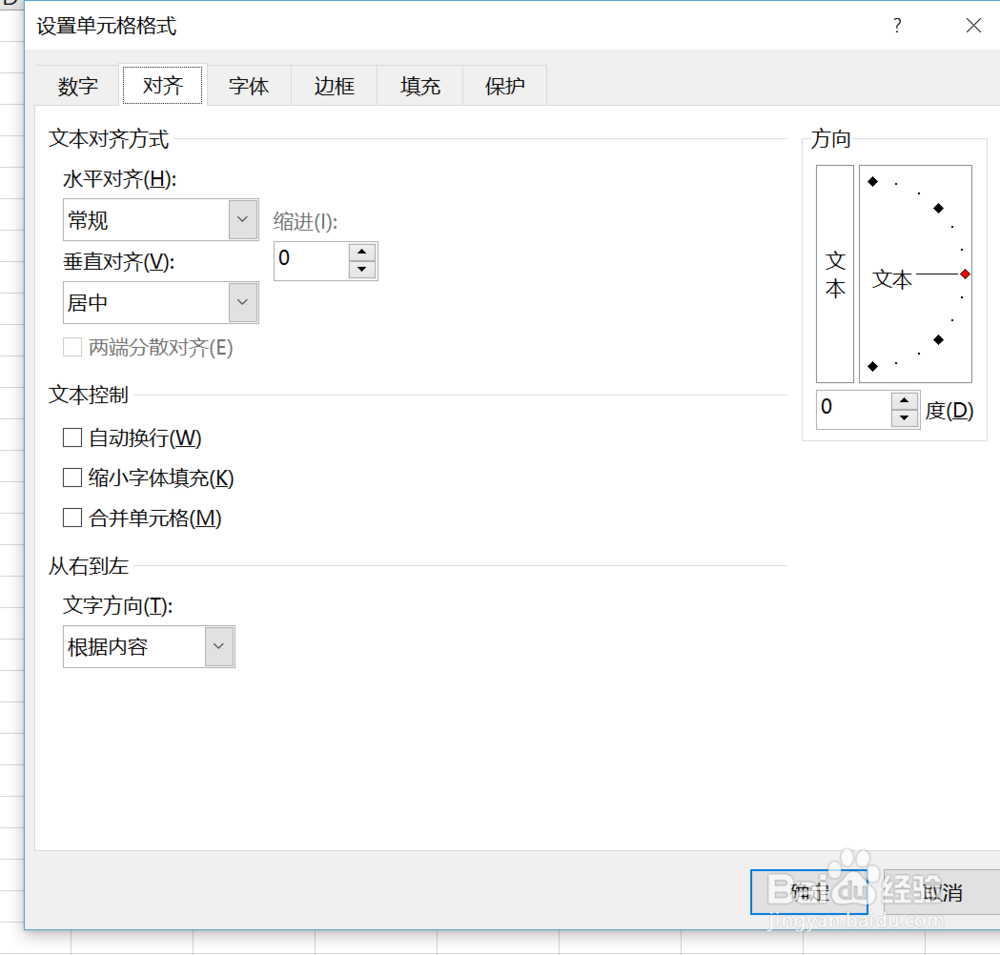
Task: Increase rotation degrees with up arrow
Action: point(905,401)
